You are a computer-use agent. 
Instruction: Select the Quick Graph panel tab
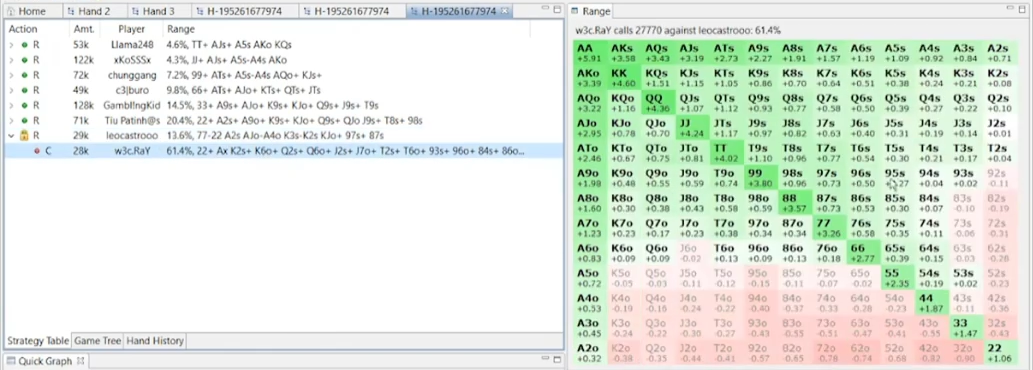coord(45,361)
